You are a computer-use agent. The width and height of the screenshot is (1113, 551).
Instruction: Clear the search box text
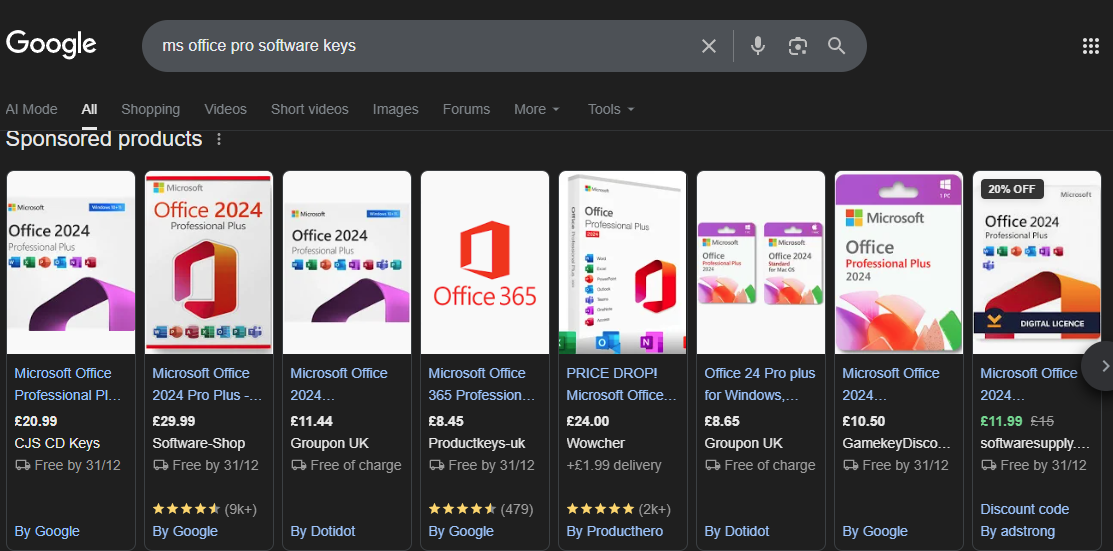click(x=708, y=46)
